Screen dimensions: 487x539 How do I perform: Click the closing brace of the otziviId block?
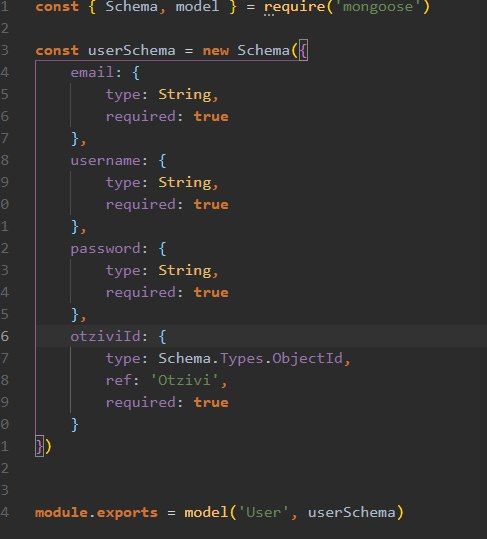[x=75, y=425]
